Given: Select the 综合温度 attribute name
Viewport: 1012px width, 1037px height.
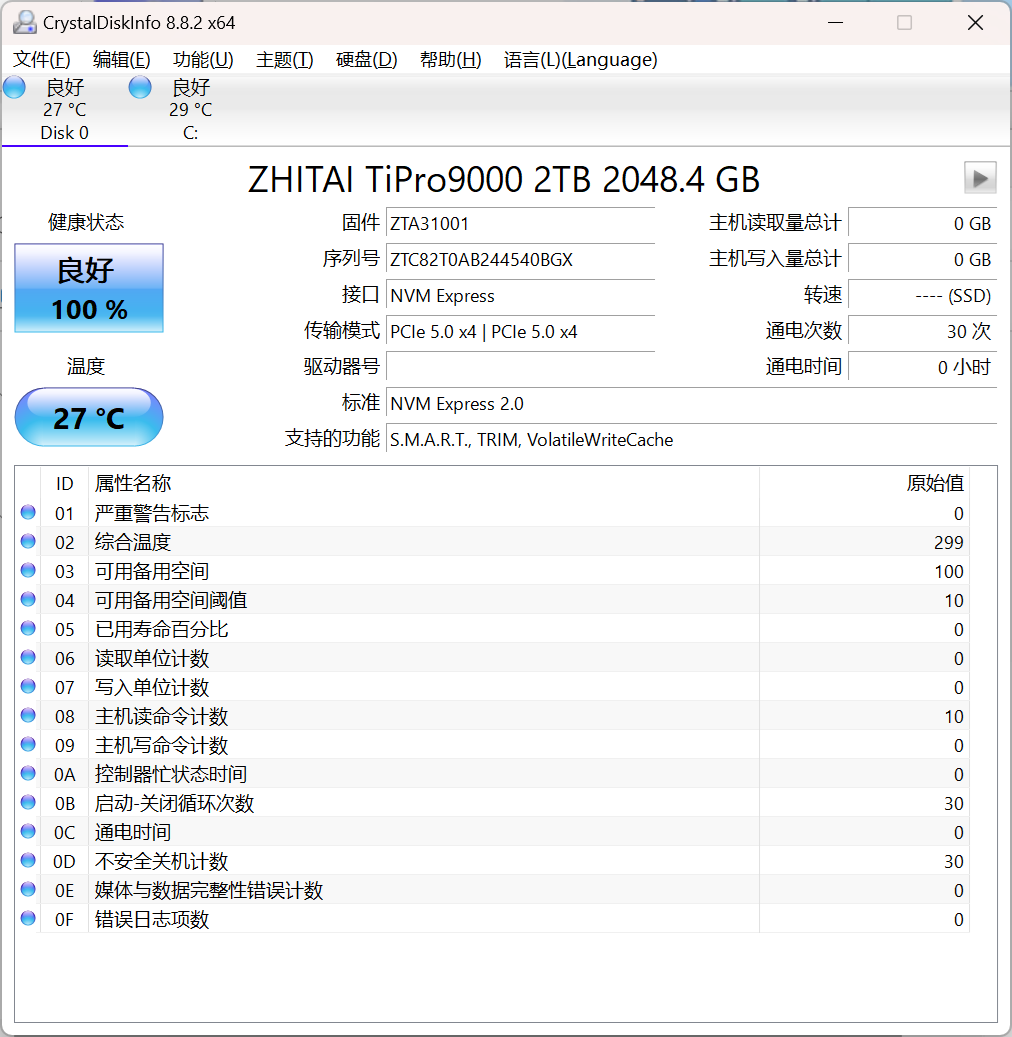Looking at the screenshot, I should [x=132, y=542].
